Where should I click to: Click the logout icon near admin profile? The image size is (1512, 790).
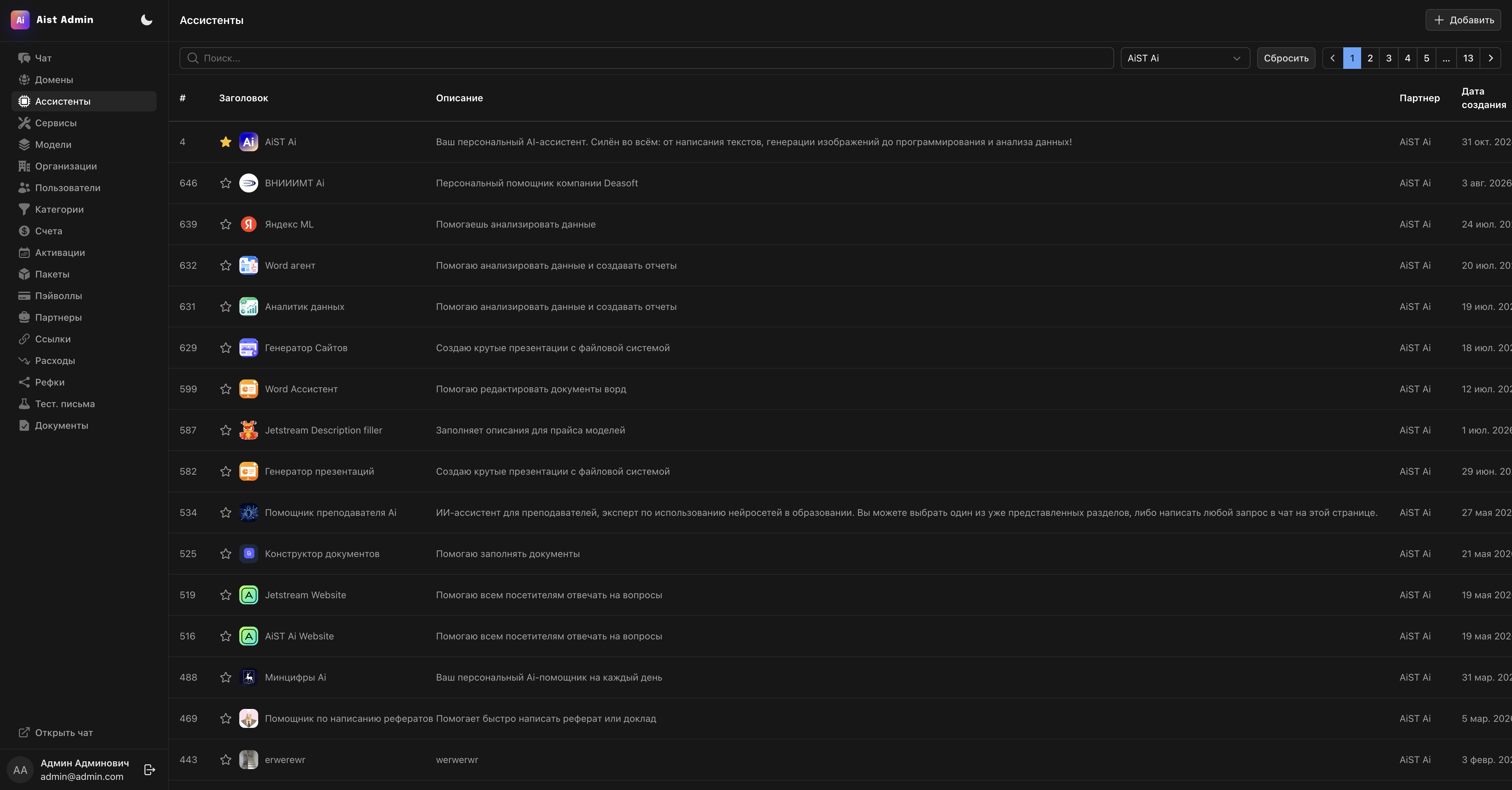tap(150, 769)
